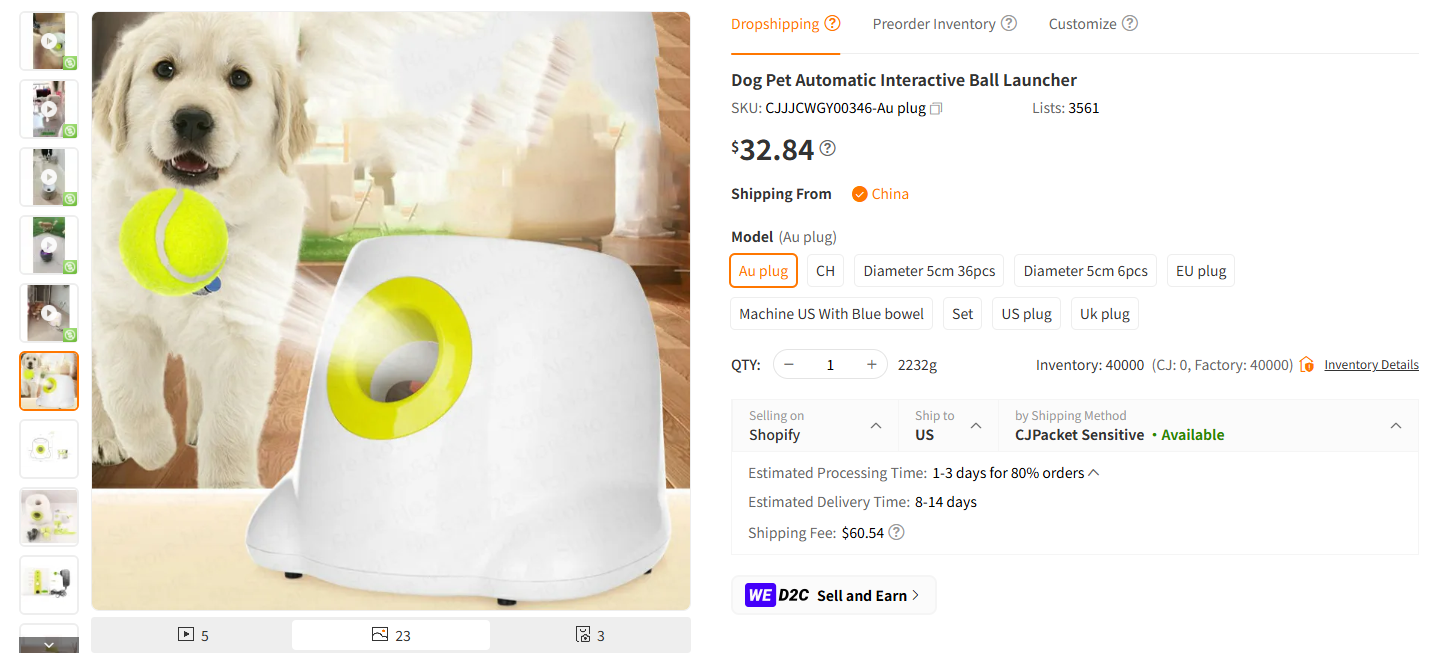
Task: Open the CJPacket Sensitive shipping method dropdown
Action: [1207, 426]
